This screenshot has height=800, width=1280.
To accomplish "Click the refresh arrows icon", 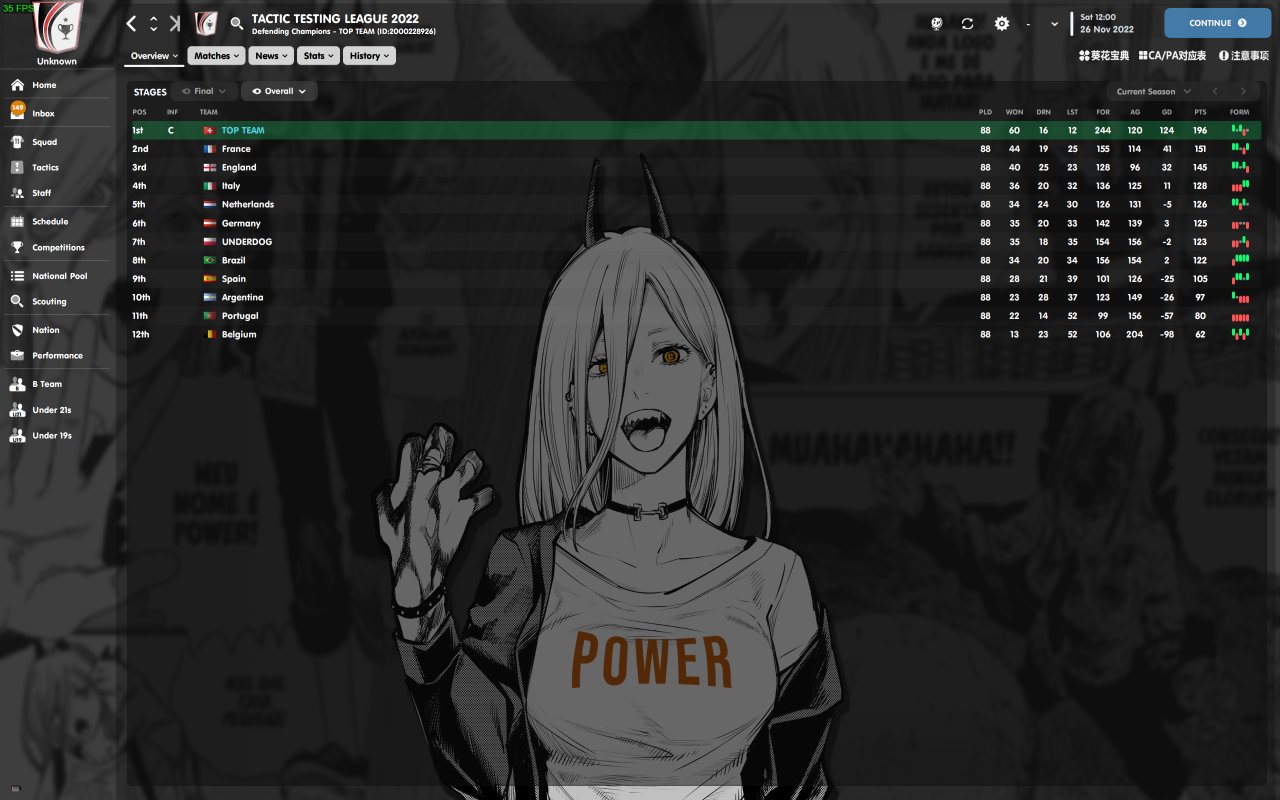I will pyautogui.click(x=968, y=23).
